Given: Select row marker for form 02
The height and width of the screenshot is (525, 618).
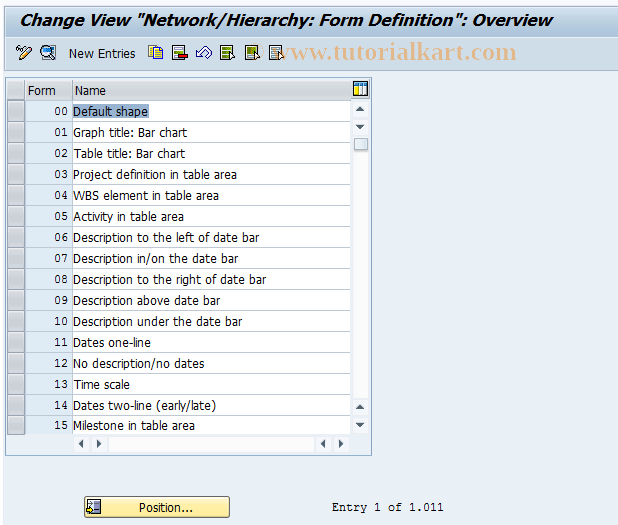Looking at the screenshot, I should pyautogui.click(x=16, y=153).
